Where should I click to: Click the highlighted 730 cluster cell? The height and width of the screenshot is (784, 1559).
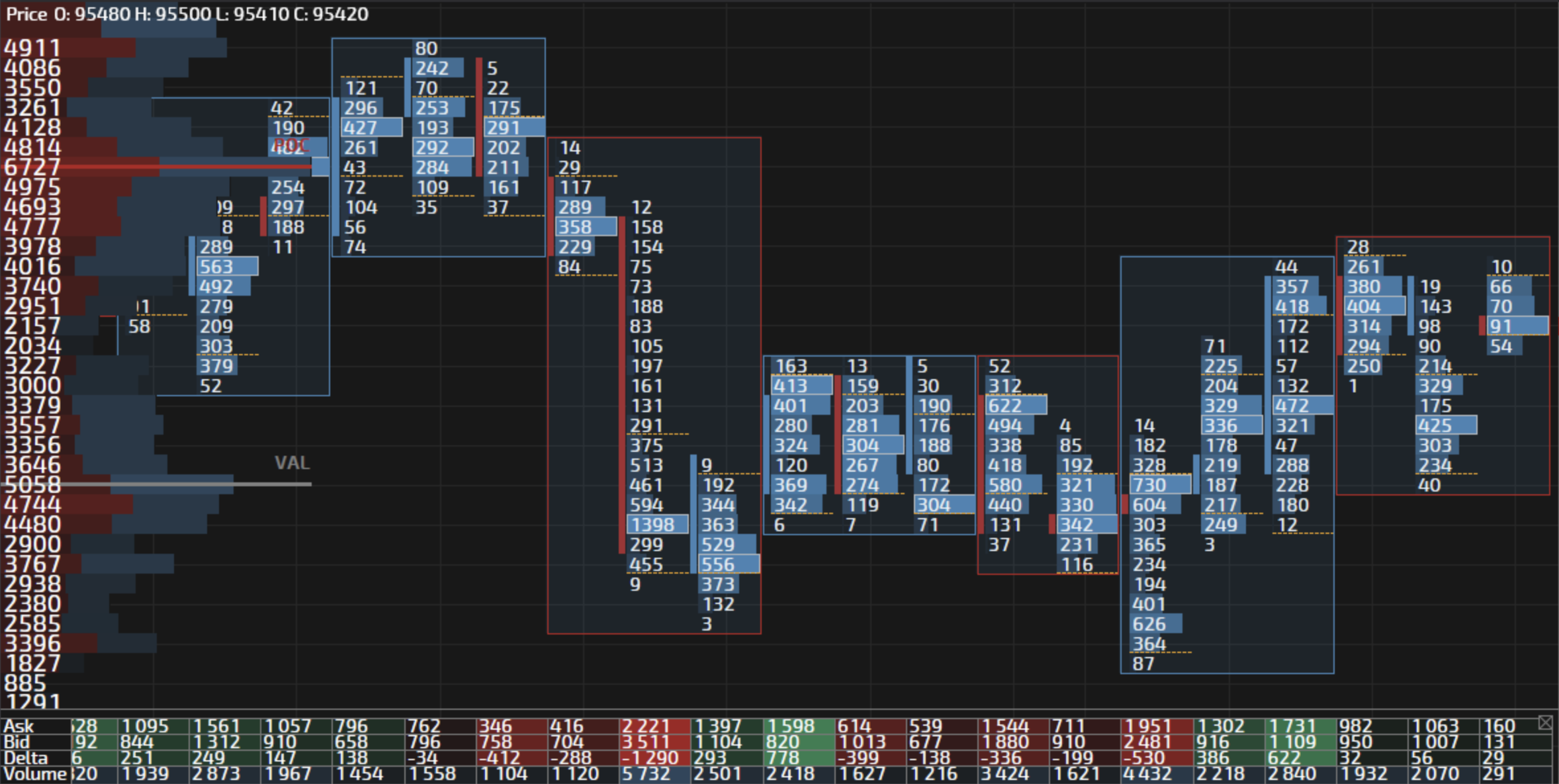click(1159, 485)
